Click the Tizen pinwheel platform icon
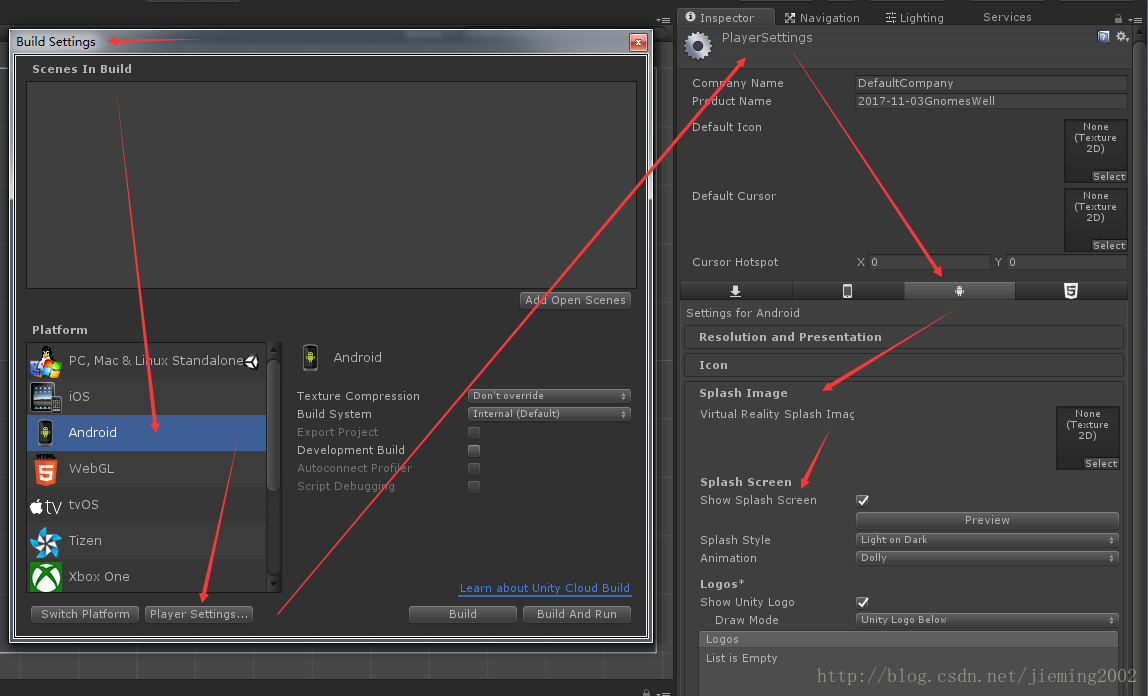Viewport: 1148px width, 696px height. pyautogui.click(x=45, y=542)
